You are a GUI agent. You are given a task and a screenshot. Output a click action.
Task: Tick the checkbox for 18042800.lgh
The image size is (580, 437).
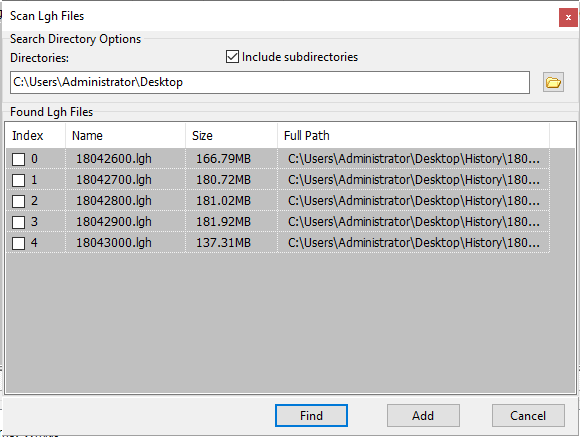(18, 202)
